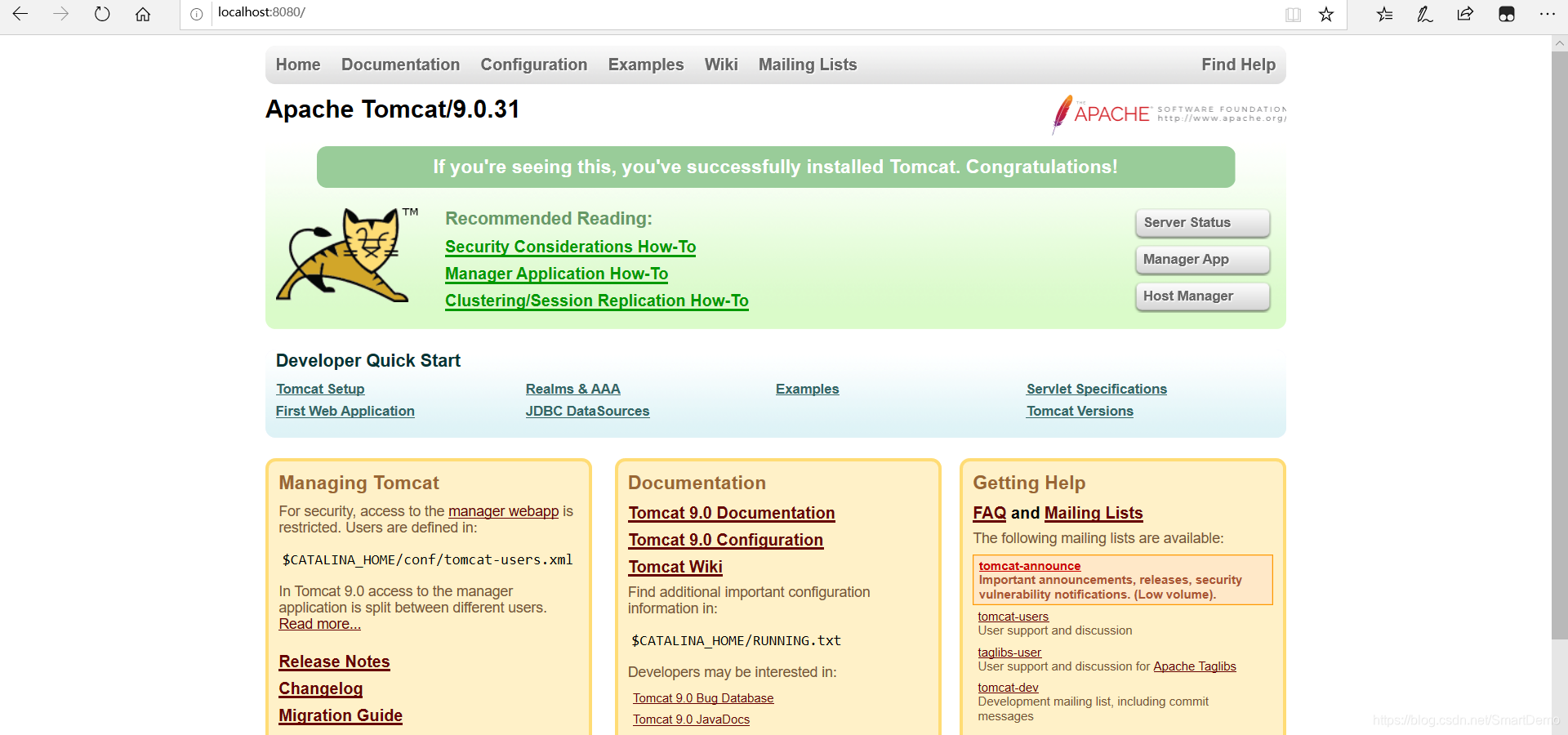Image resolution: width=1568 pixels, height=735 pixels.
Task: Open Documentation in navigation bar
Action: [400, 65]
